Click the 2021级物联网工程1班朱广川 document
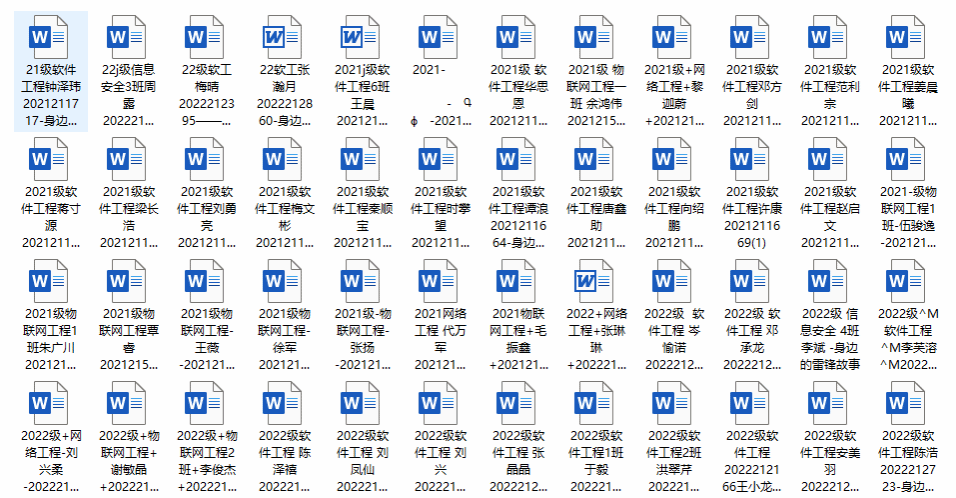The height and width of the screenshot is (498, 956). coord(48,282)
